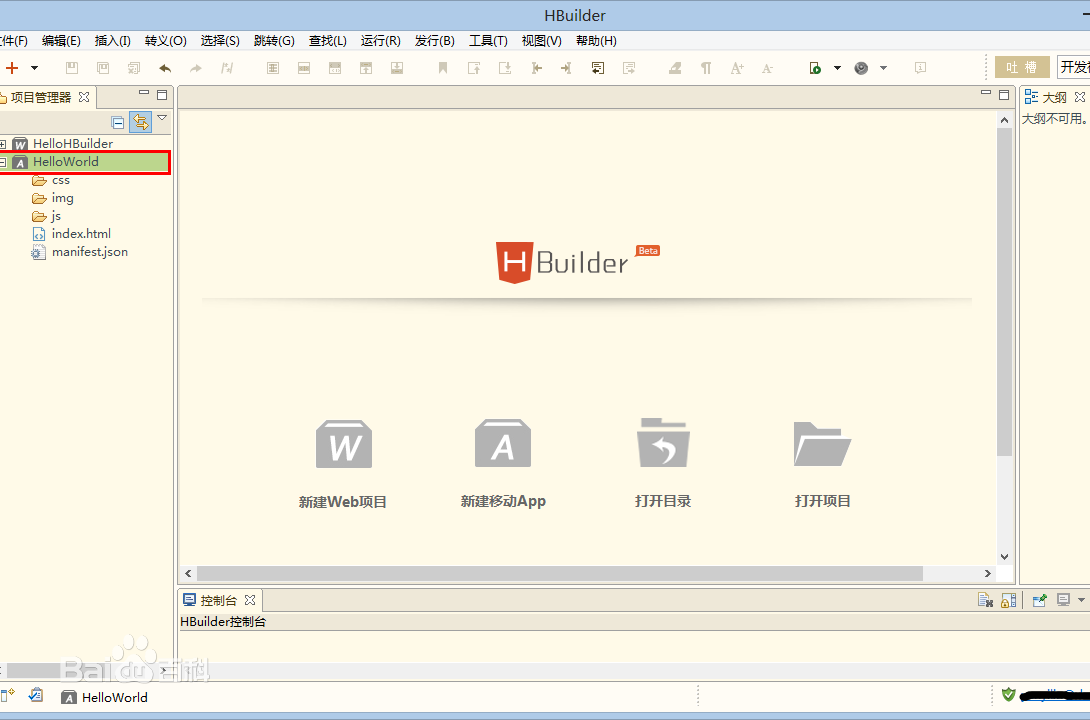This screenshot has height=720, width=1090.
Task: Close the 大纲 outline tab
Action: pos(1080,97)
